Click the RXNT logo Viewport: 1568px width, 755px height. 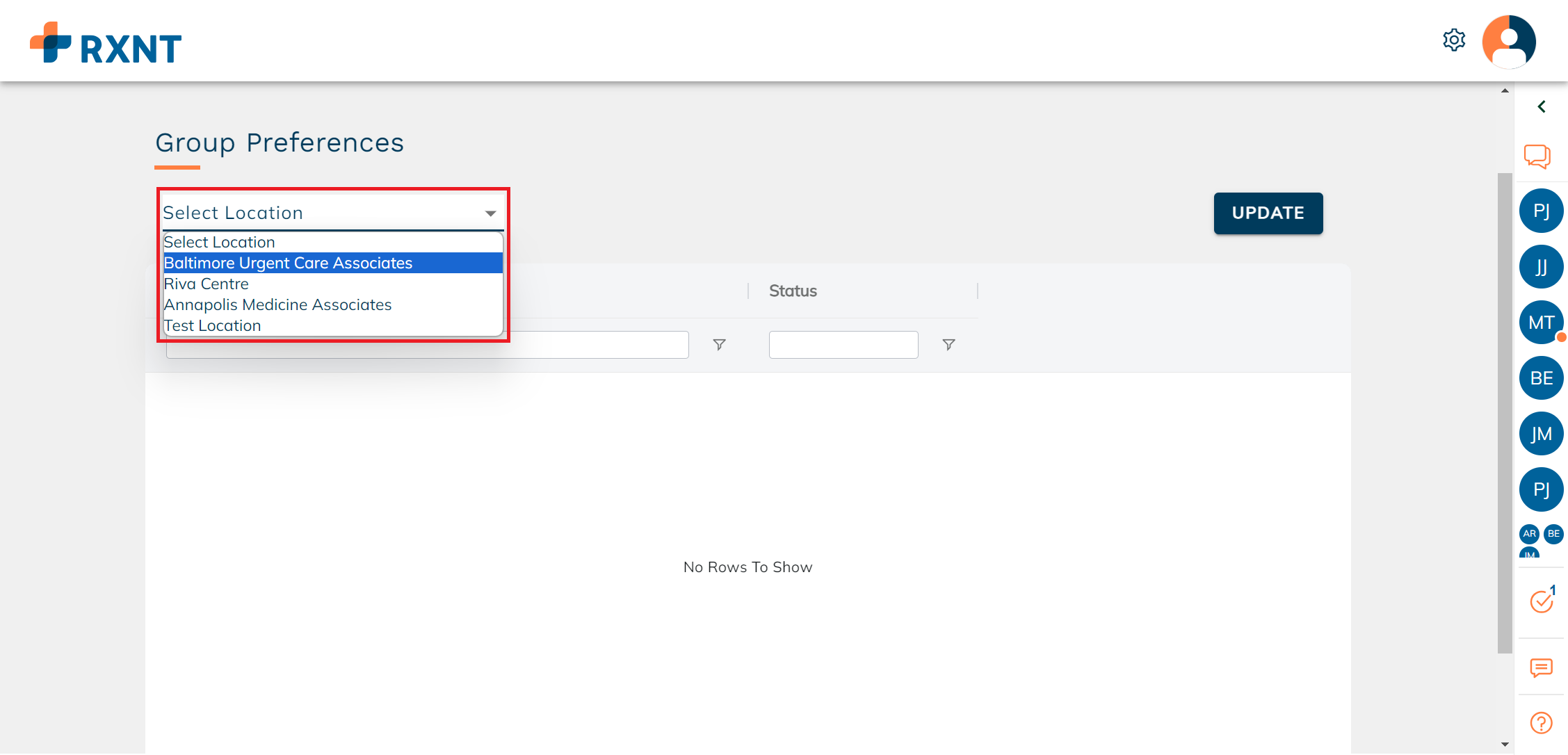(x=106, y=43)
